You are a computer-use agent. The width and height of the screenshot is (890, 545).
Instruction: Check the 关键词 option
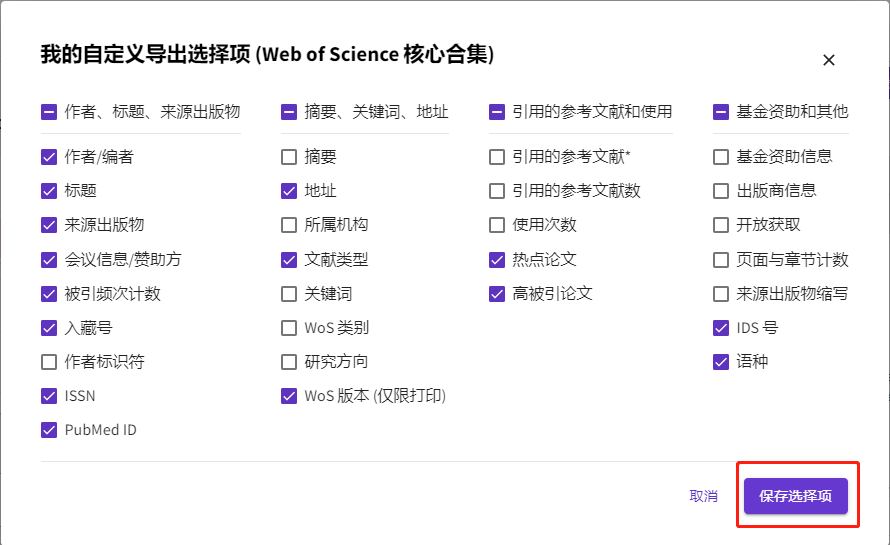point(289,294)
